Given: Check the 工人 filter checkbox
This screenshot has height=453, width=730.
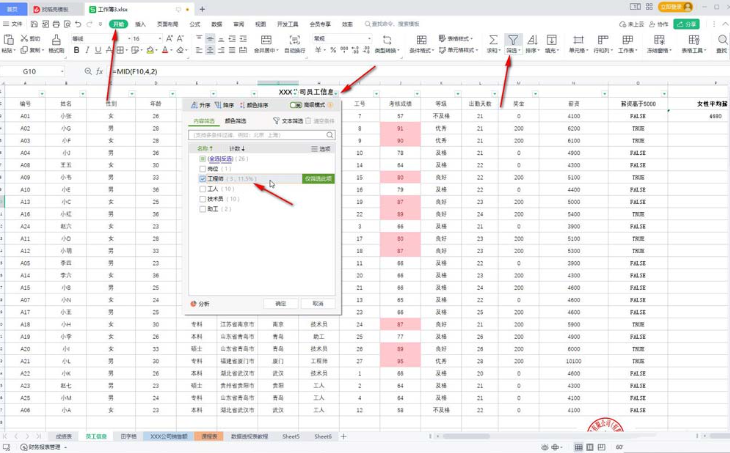Looking at the screenshot, I should (202, 189).
